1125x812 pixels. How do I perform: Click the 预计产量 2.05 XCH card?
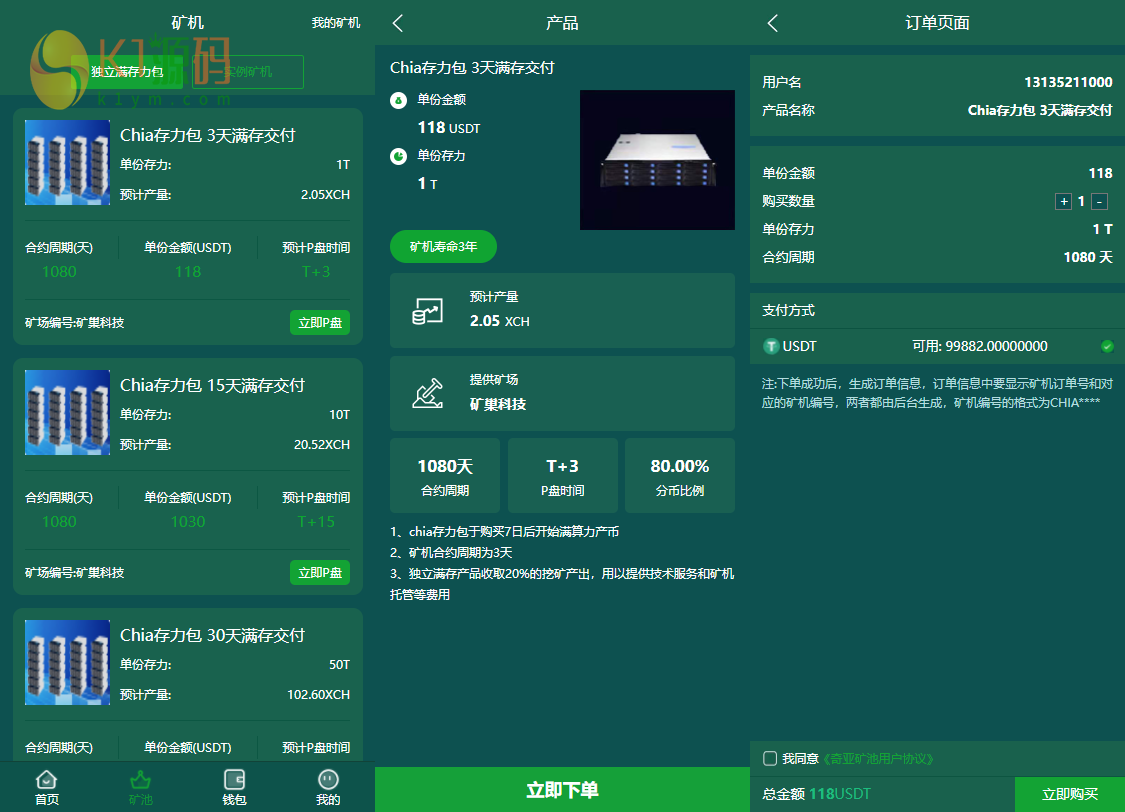[x=562, y=311]
